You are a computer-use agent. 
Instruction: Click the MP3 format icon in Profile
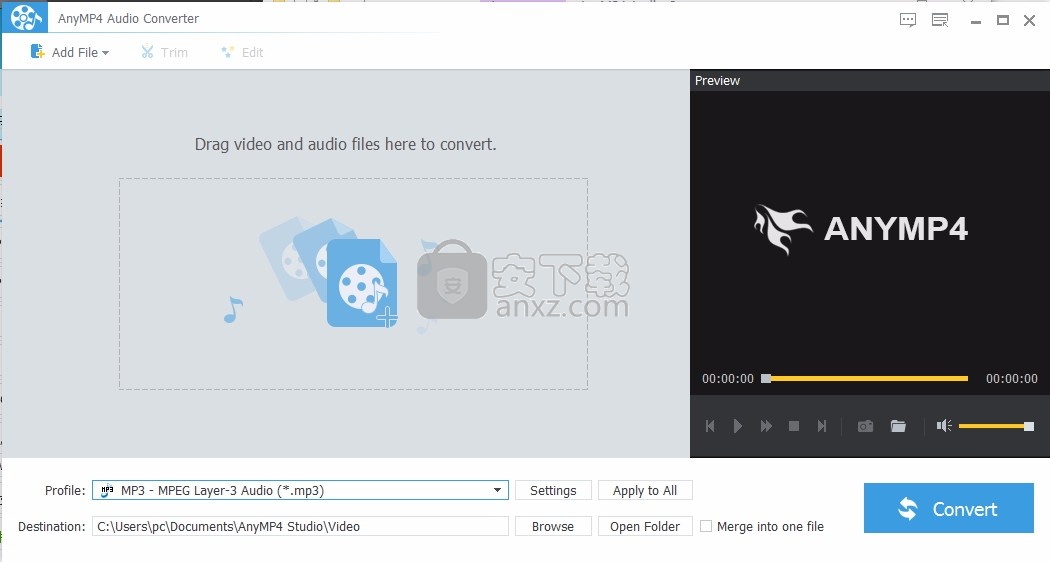pos(106,490)
